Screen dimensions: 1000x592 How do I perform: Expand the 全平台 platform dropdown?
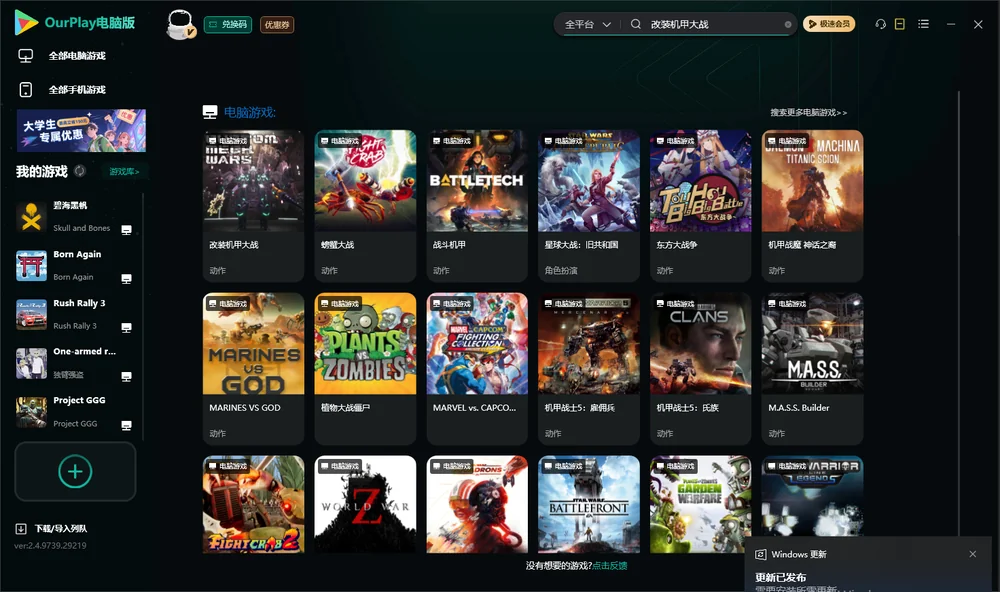pos(587,24)
